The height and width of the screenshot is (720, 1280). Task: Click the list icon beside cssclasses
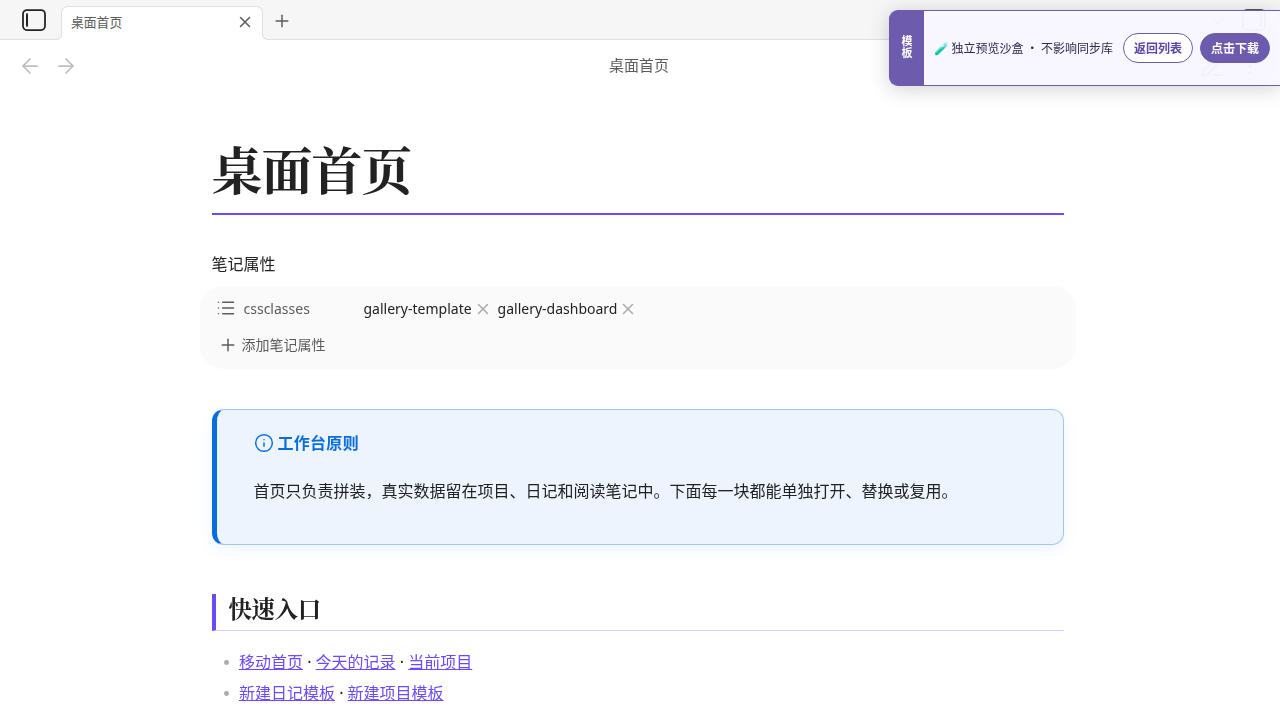pyautogui.click(x=226, y=308)
